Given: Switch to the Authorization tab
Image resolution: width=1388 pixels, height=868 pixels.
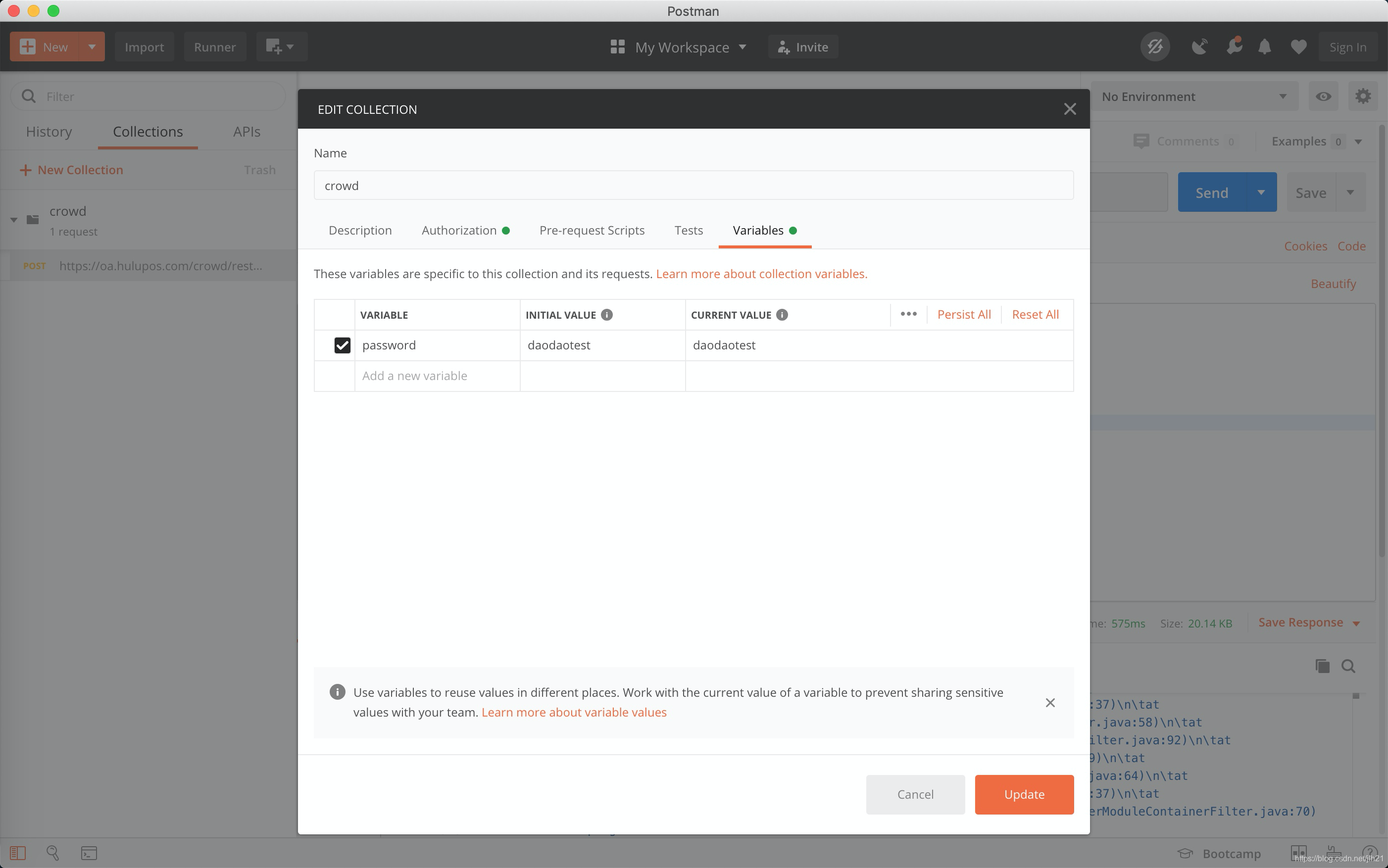Looking at the screenshot, I should 465,230.
